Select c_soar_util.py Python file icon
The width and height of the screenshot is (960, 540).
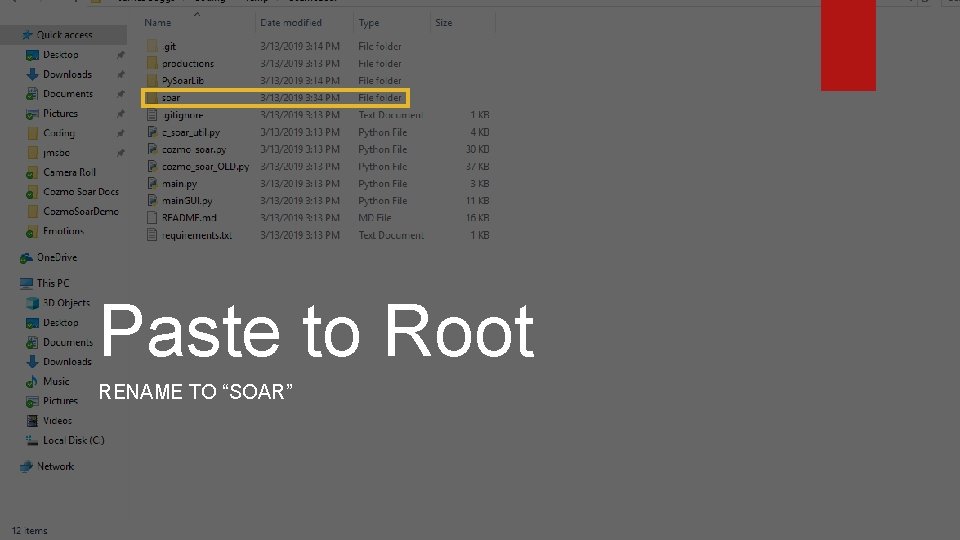(152, 132)
